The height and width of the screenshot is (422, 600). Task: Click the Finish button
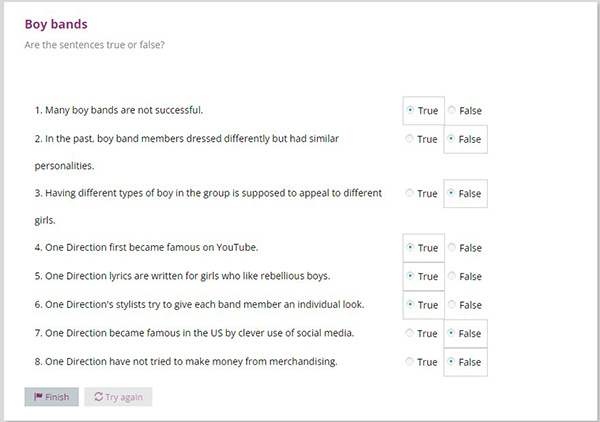click(x=52, y=397)
